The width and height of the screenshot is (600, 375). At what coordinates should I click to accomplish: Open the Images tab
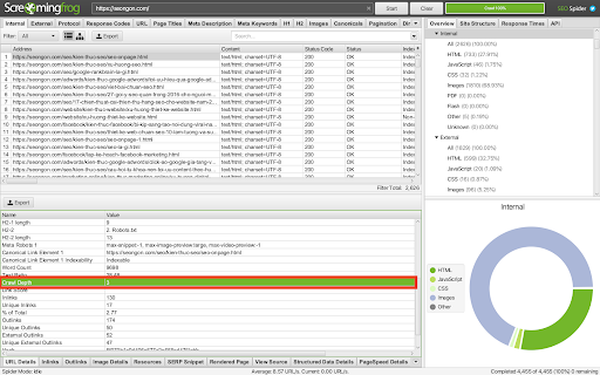[x=318, y=23]
